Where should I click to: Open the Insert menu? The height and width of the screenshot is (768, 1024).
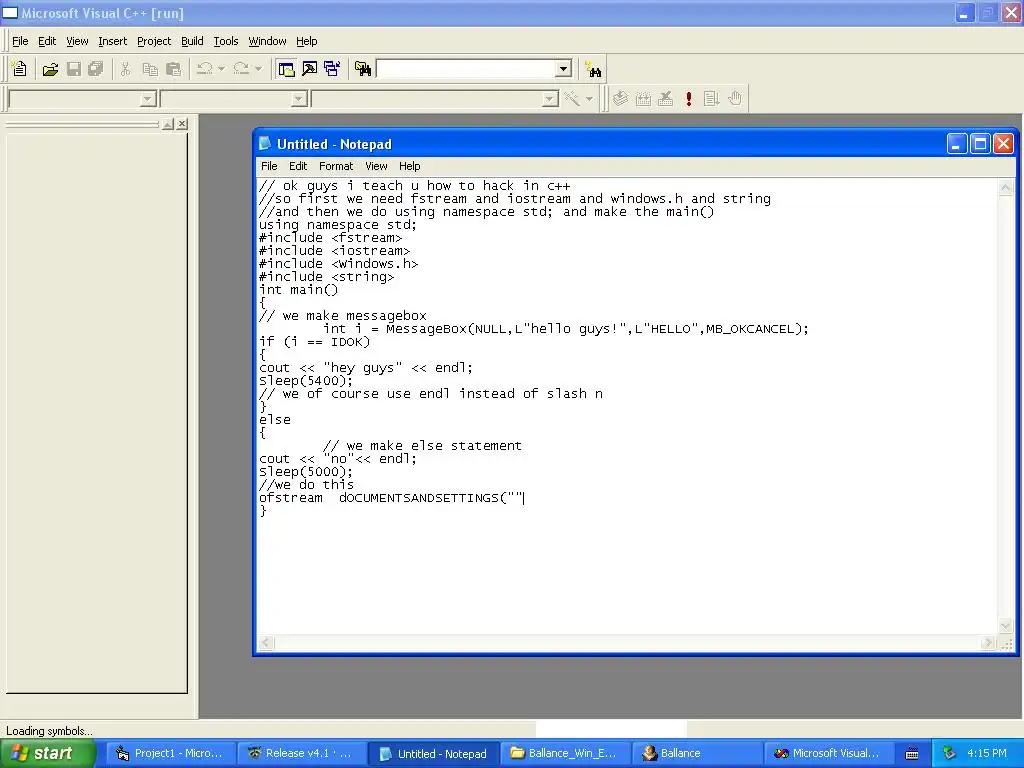tap(112, 41)
